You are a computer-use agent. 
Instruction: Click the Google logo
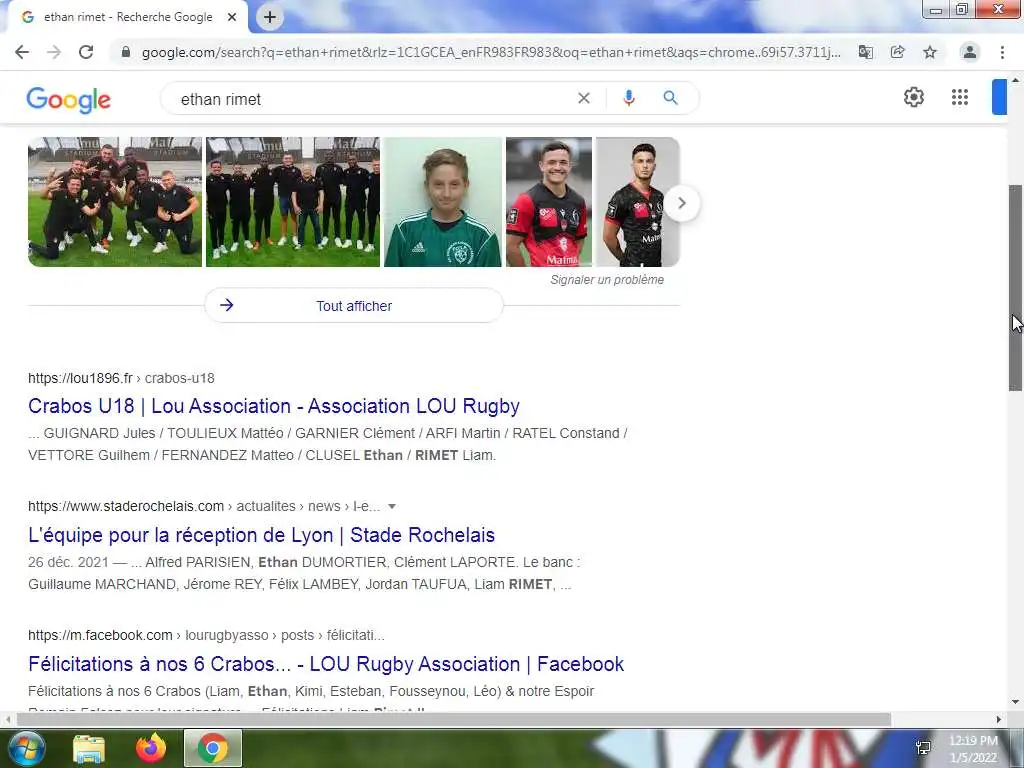point(69,99)
